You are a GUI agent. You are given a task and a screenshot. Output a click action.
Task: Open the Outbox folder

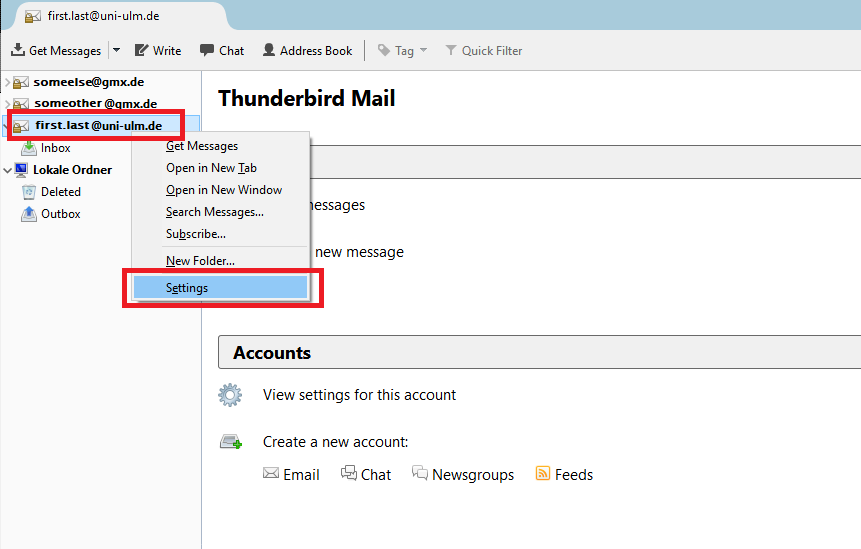61,214
